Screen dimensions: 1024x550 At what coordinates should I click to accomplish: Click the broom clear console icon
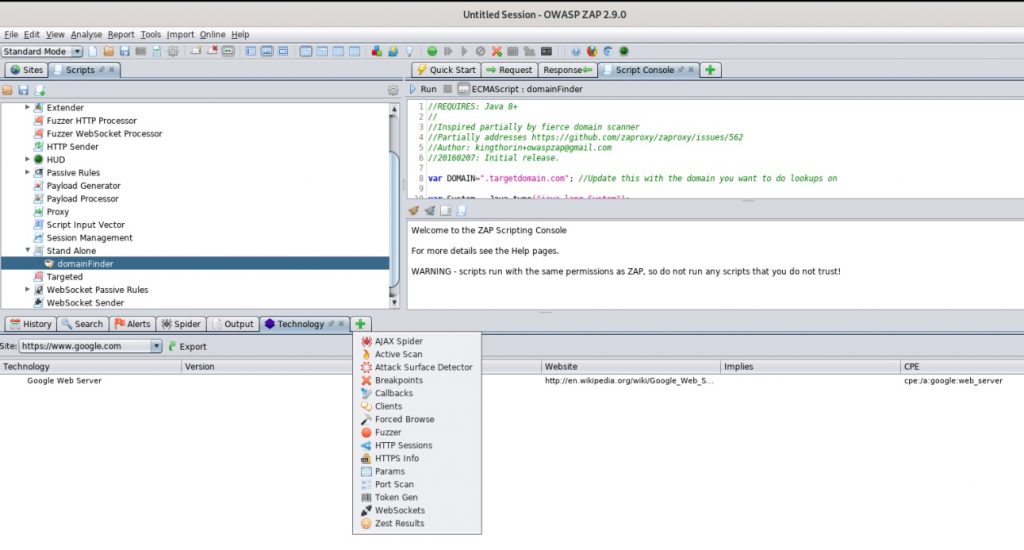[414, 210]
